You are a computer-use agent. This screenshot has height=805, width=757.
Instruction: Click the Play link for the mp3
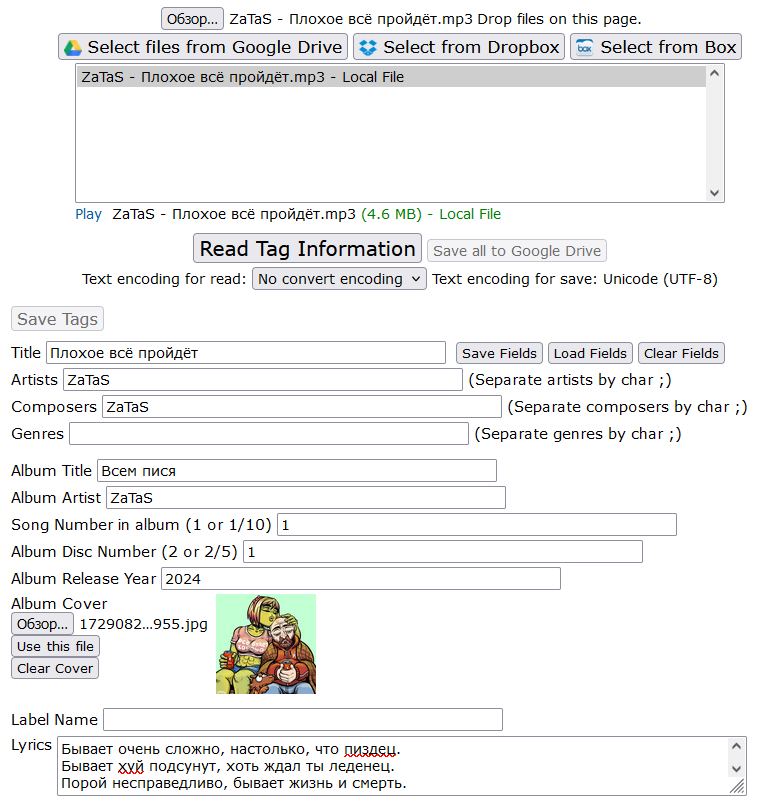pyautogui.click(x=88, y=214)
